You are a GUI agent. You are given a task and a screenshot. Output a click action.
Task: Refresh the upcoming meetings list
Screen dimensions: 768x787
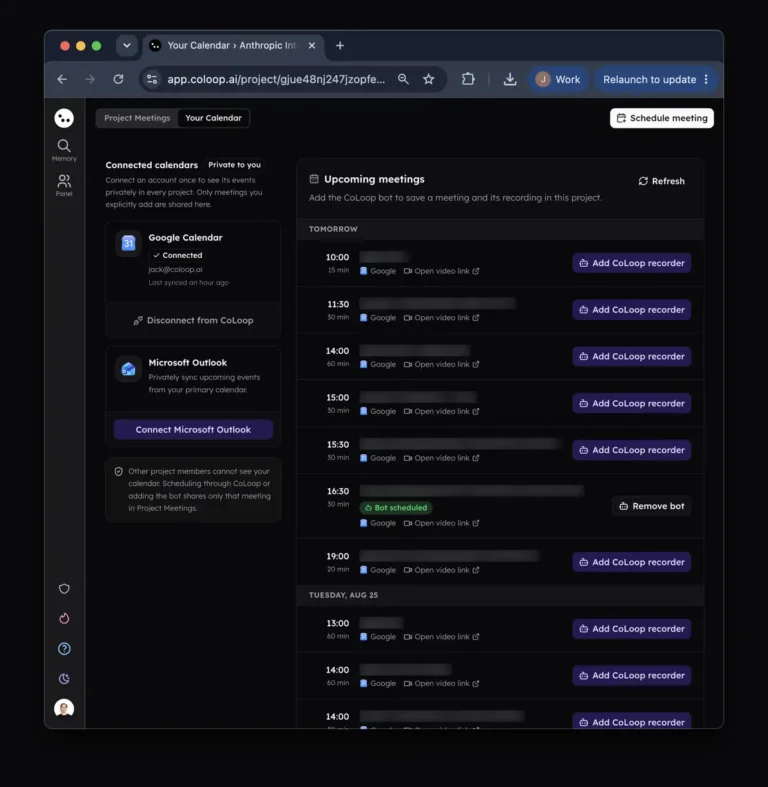pos(662,181)
